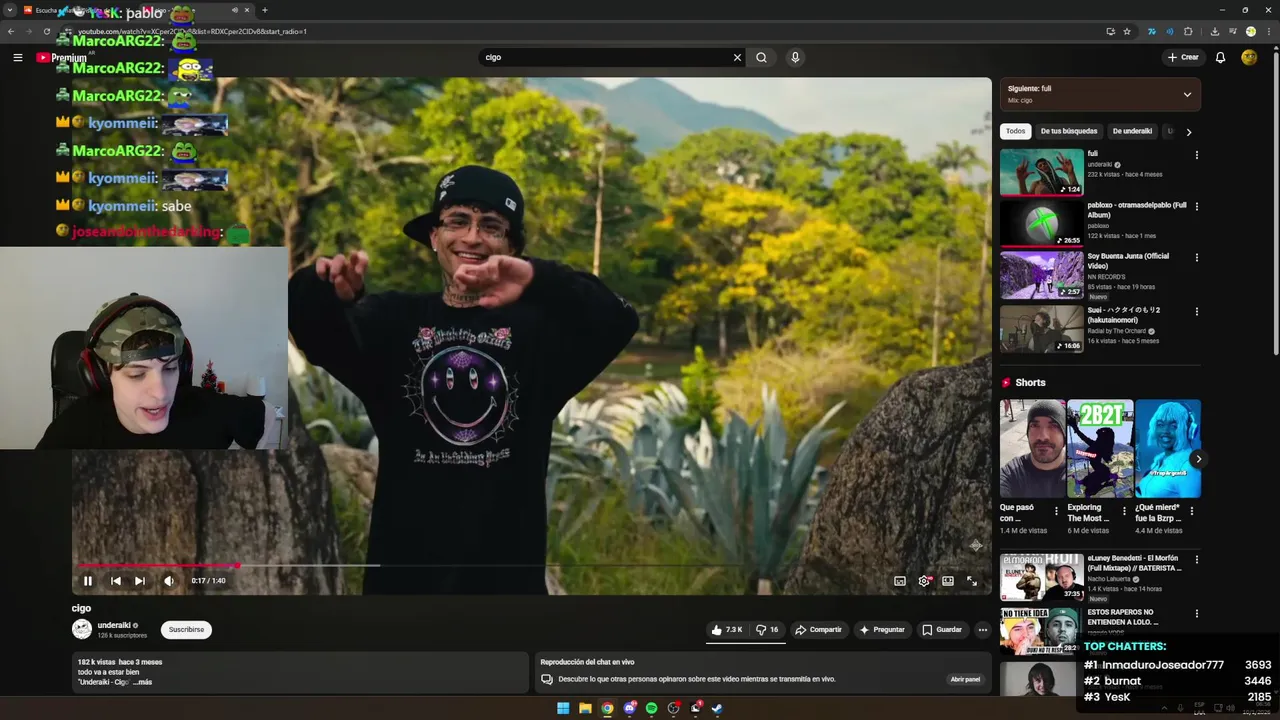Dislike the video thumbs down
The image size is (1280, 720).
point(767,630)
